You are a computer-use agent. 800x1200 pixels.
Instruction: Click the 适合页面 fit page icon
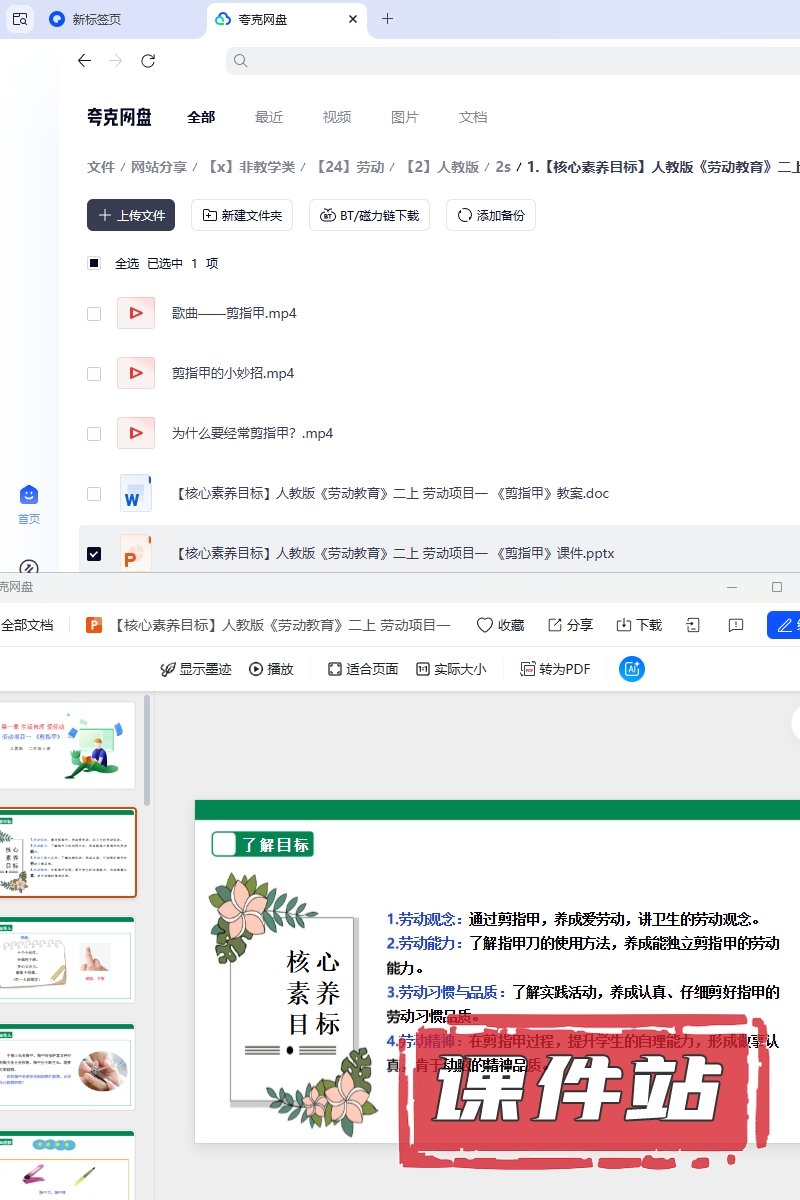pos(335,669)
